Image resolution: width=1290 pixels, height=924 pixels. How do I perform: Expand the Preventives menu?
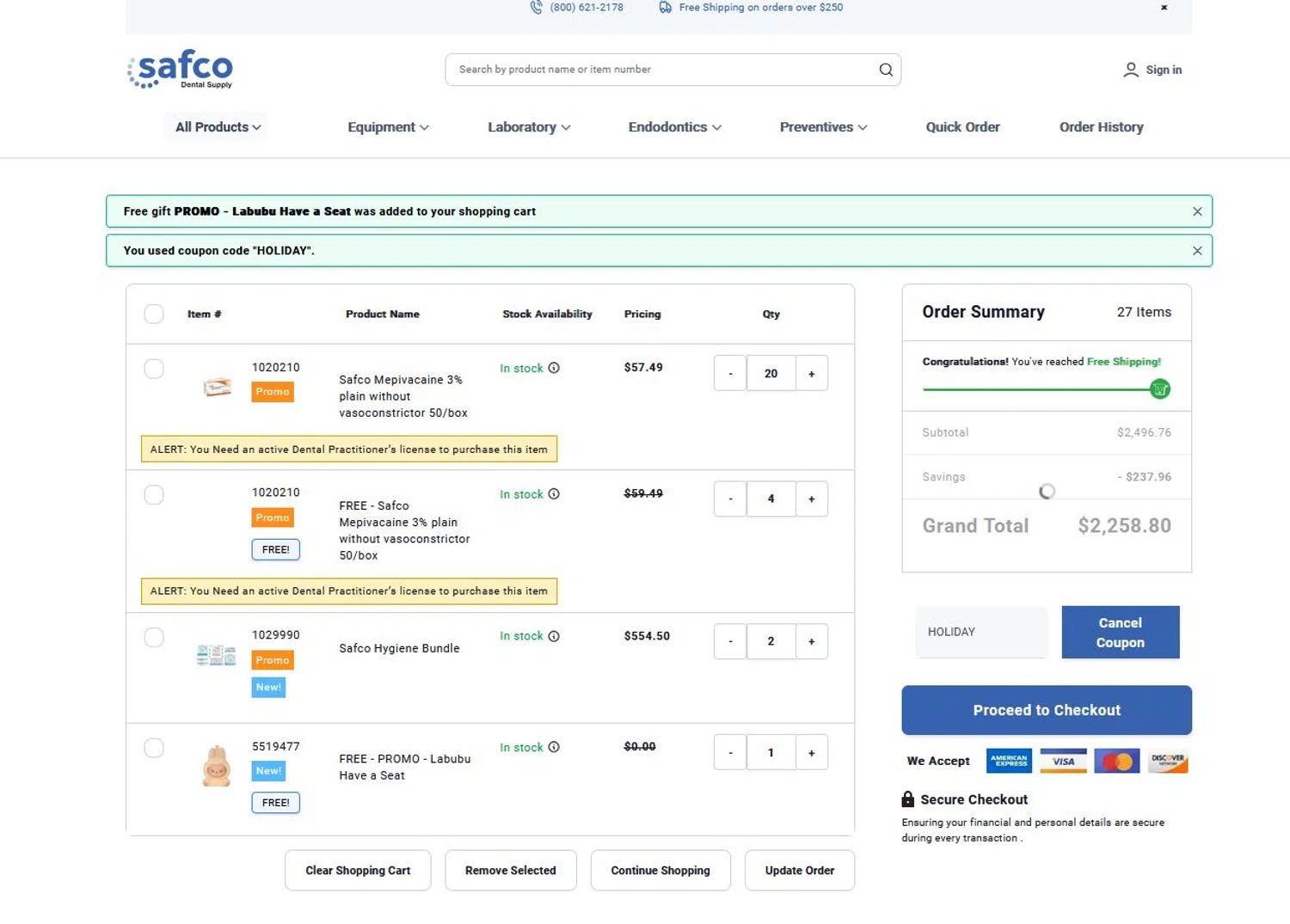pos(823,127)
